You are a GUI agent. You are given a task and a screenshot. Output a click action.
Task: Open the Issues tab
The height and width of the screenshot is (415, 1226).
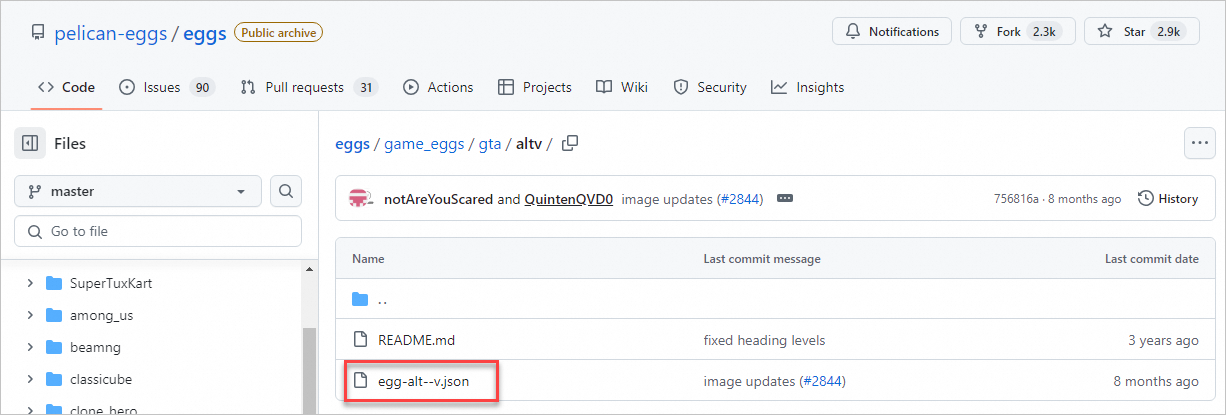[x=166, y=87]
